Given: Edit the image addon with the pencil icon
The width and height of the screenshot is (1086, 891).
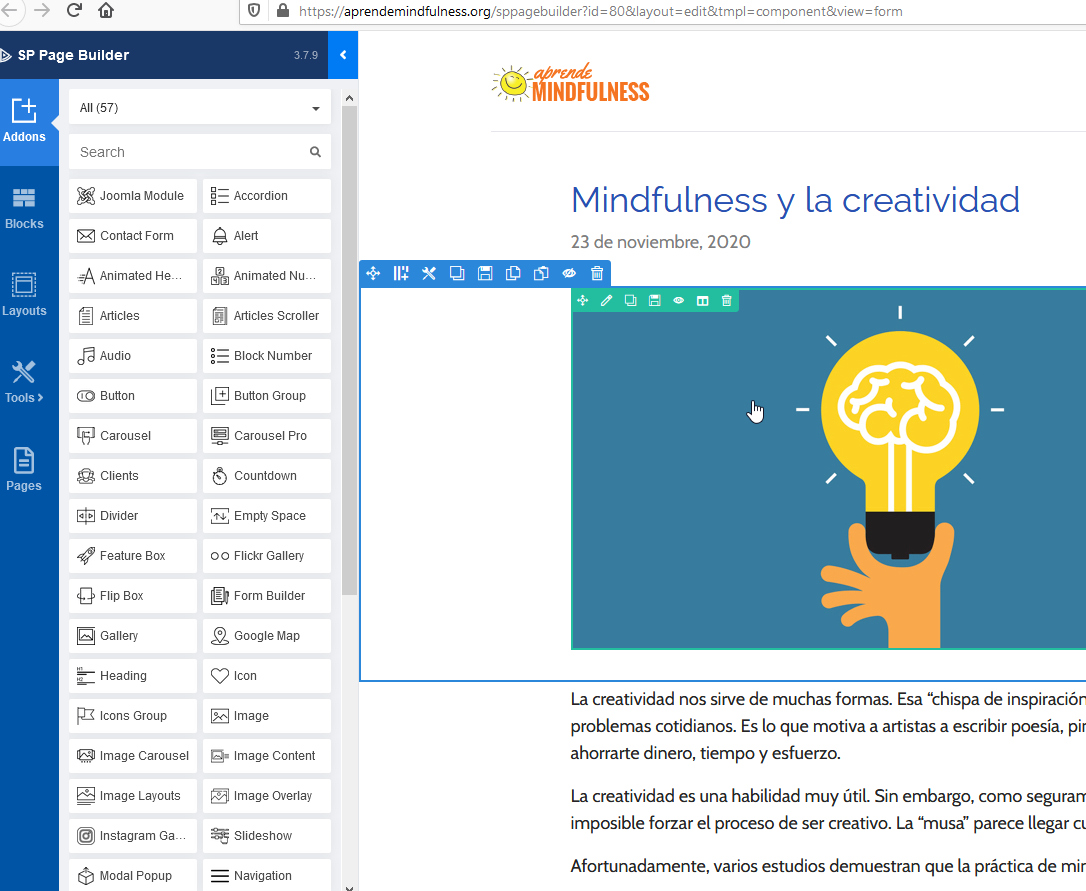Looking at the screenshot, I should 606,301.
